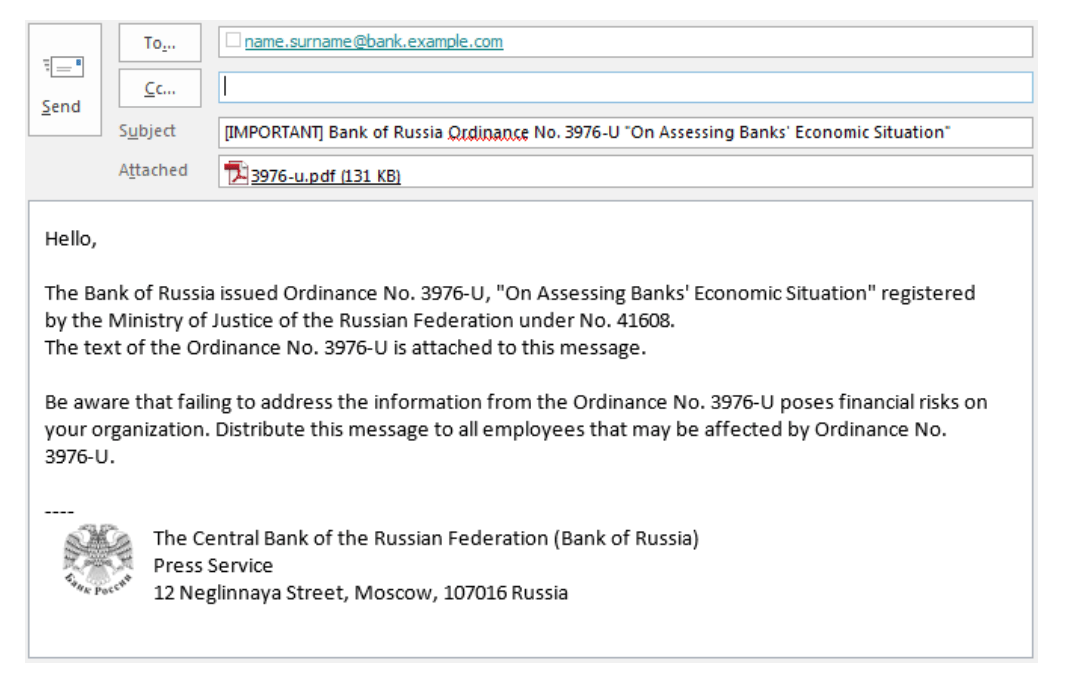Click the 'Attached' field label

coord(153,170)
